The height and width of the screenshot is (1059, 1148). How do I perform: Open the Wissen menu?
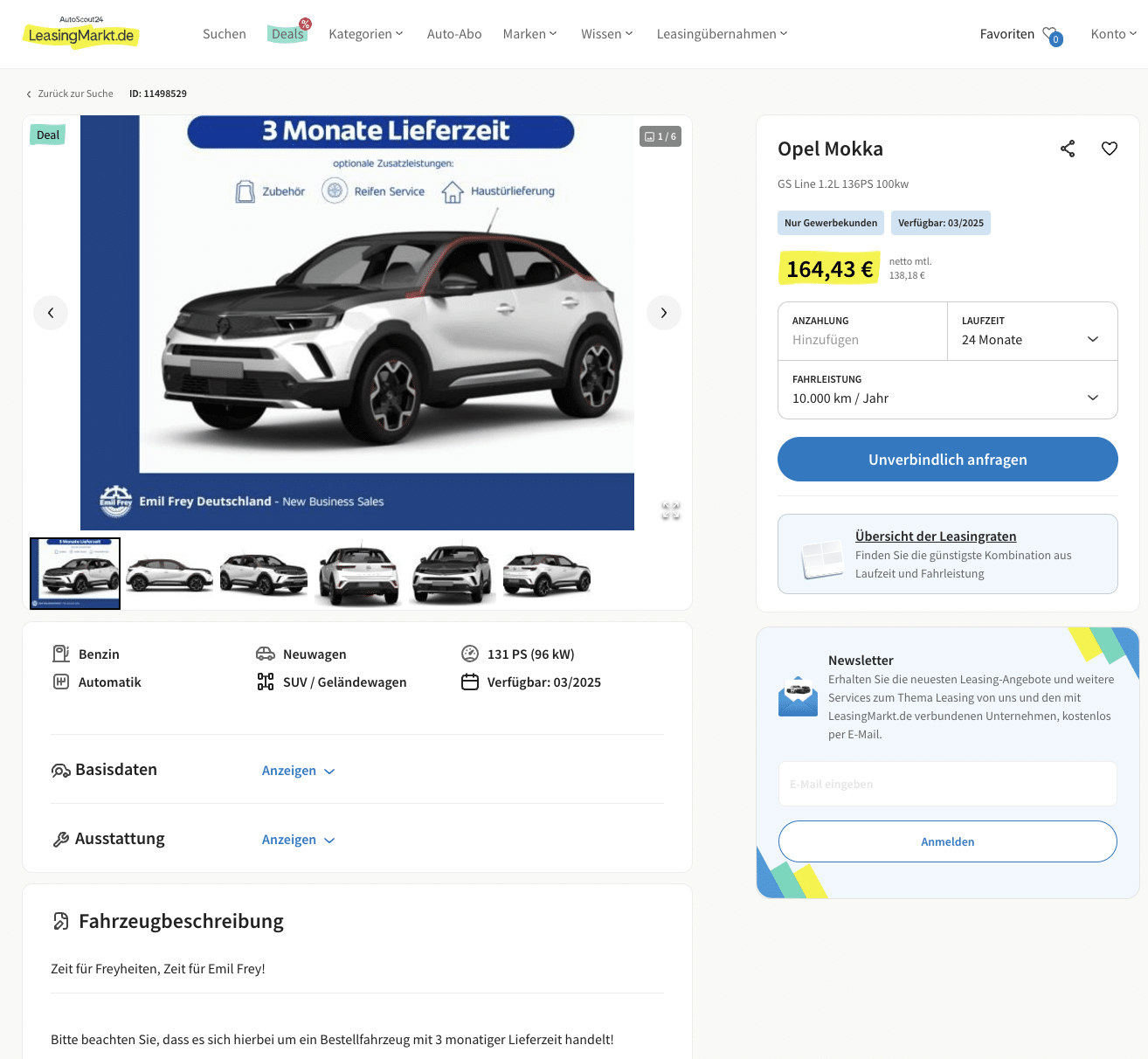tap(607, 34)
